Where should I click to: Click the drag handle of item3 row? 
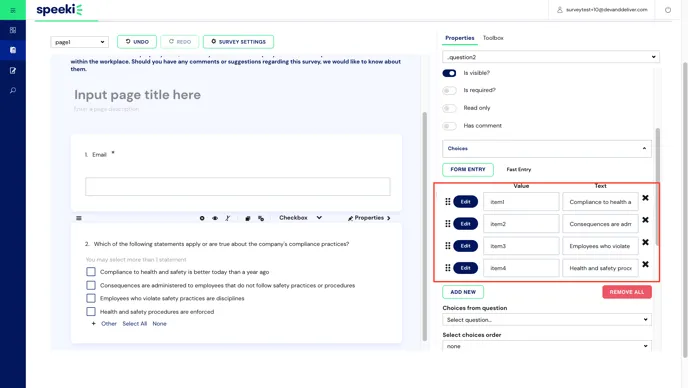448,246
